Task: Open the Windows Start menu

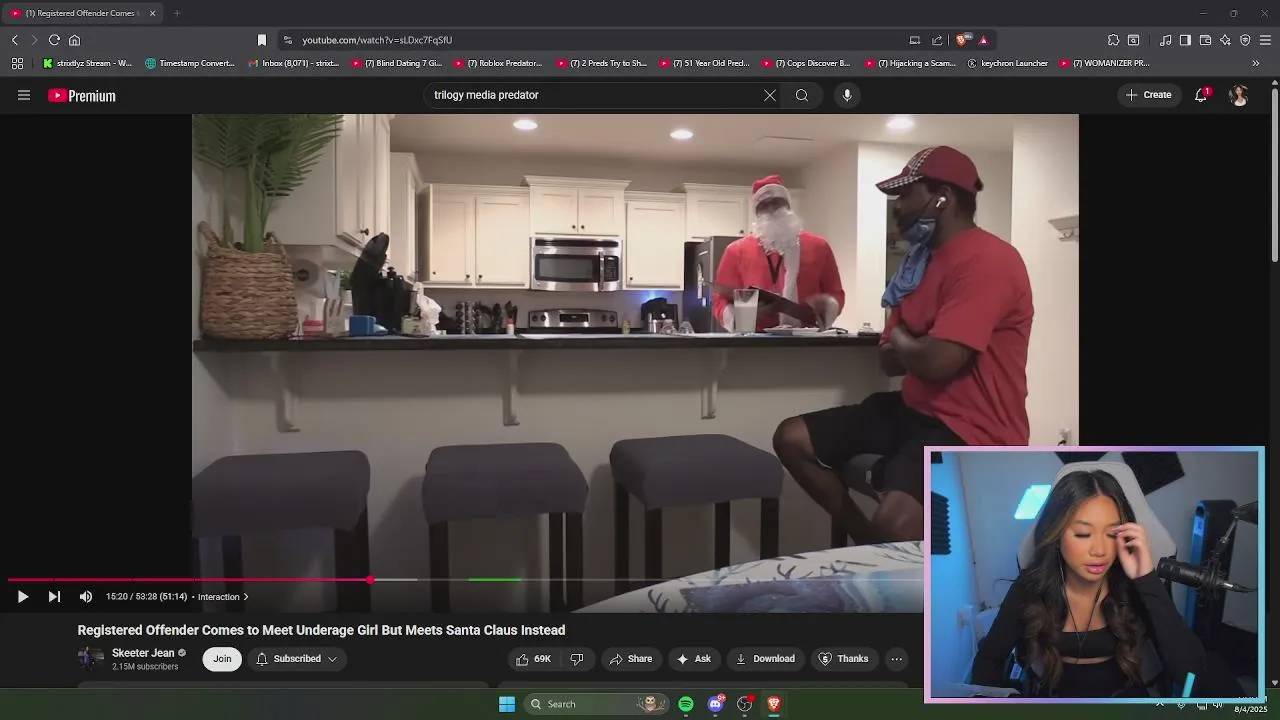Action: pos(507,704)
